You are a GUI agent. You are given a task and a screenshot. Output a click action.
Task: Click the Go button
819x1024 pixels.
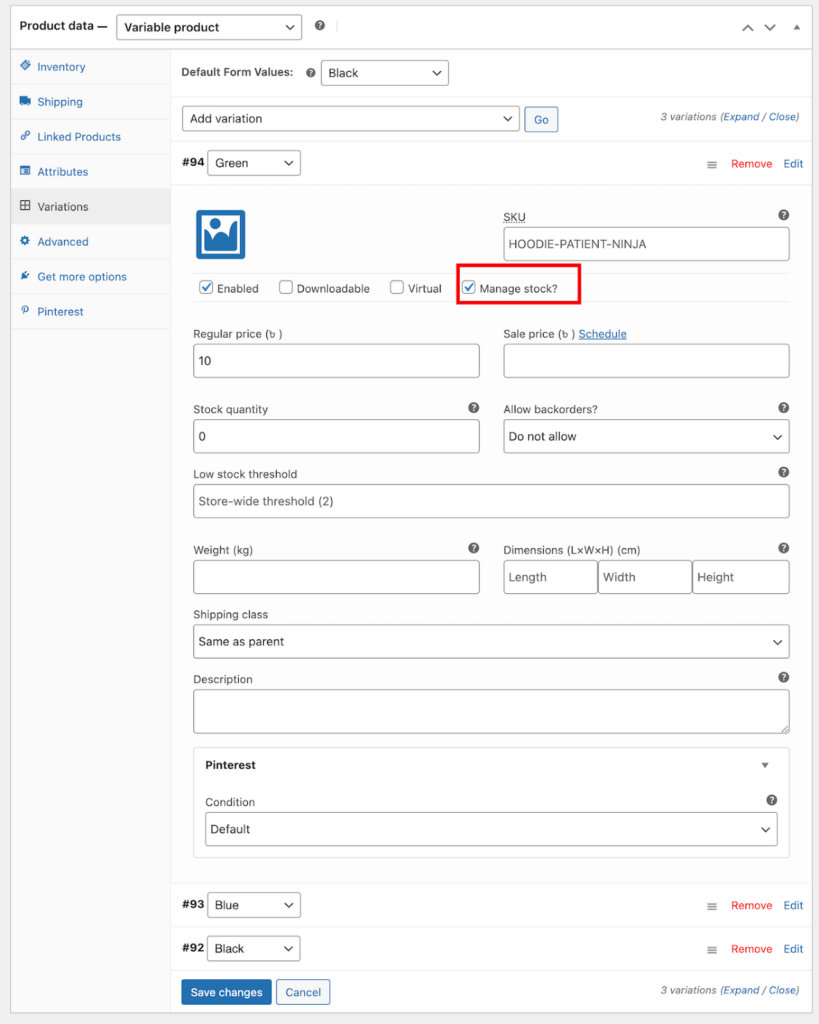tap(541, 120)
